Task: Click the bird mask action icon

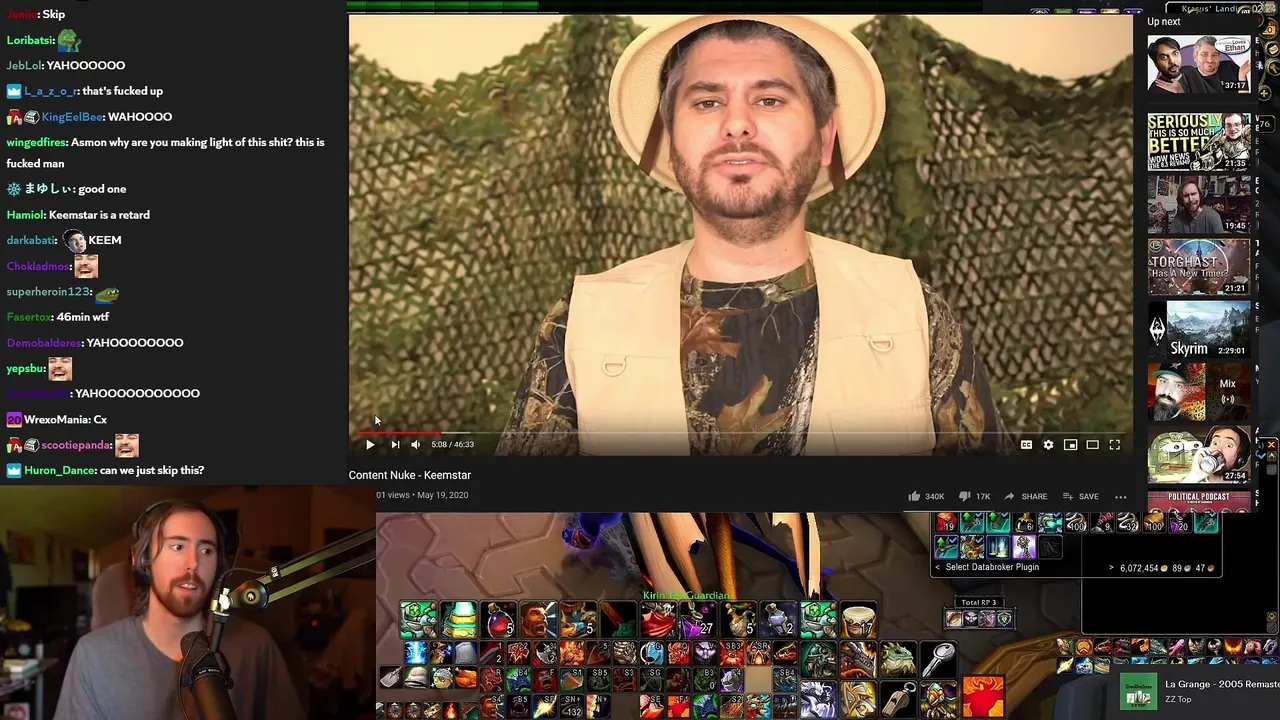Action: pyautogui.click(x=938, y=698)
